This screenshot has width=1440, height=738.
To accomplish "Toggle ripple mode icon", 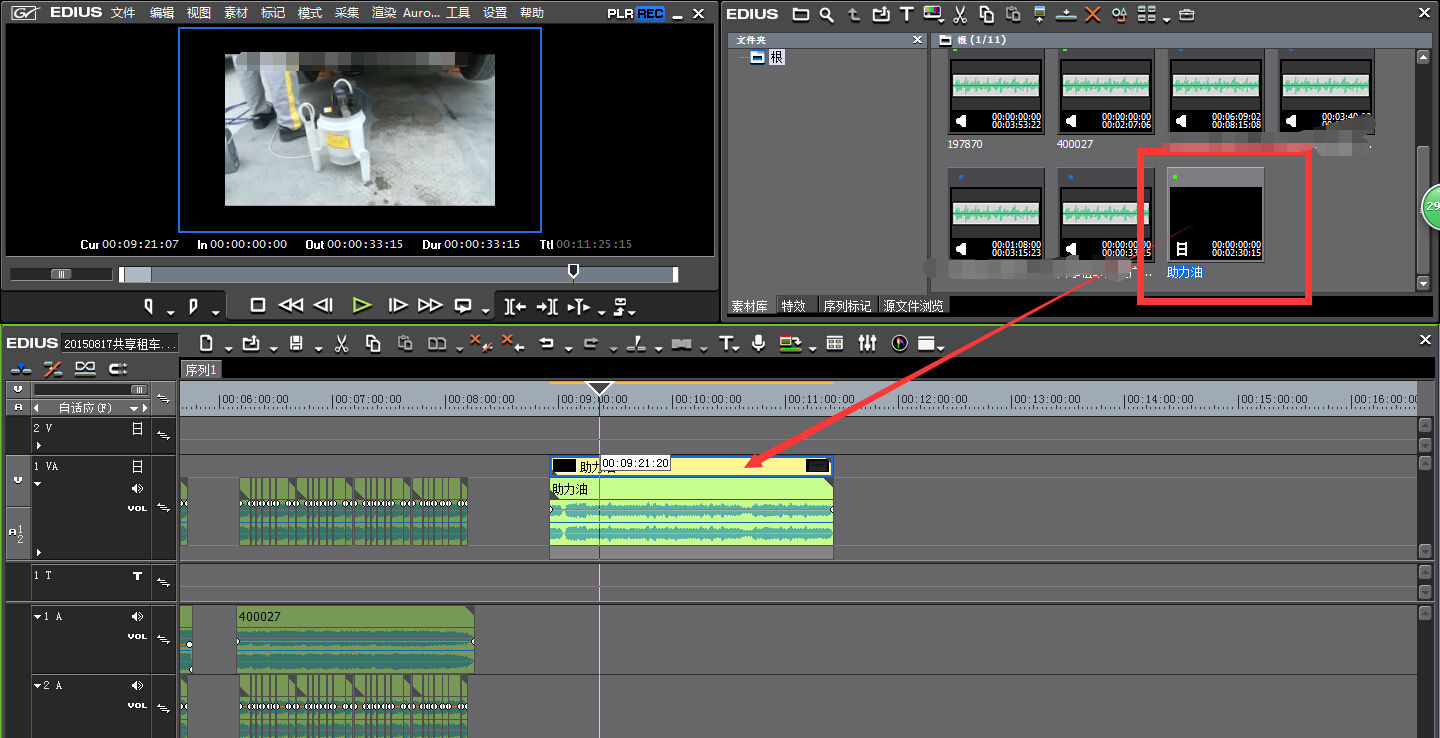I will 54,369.
